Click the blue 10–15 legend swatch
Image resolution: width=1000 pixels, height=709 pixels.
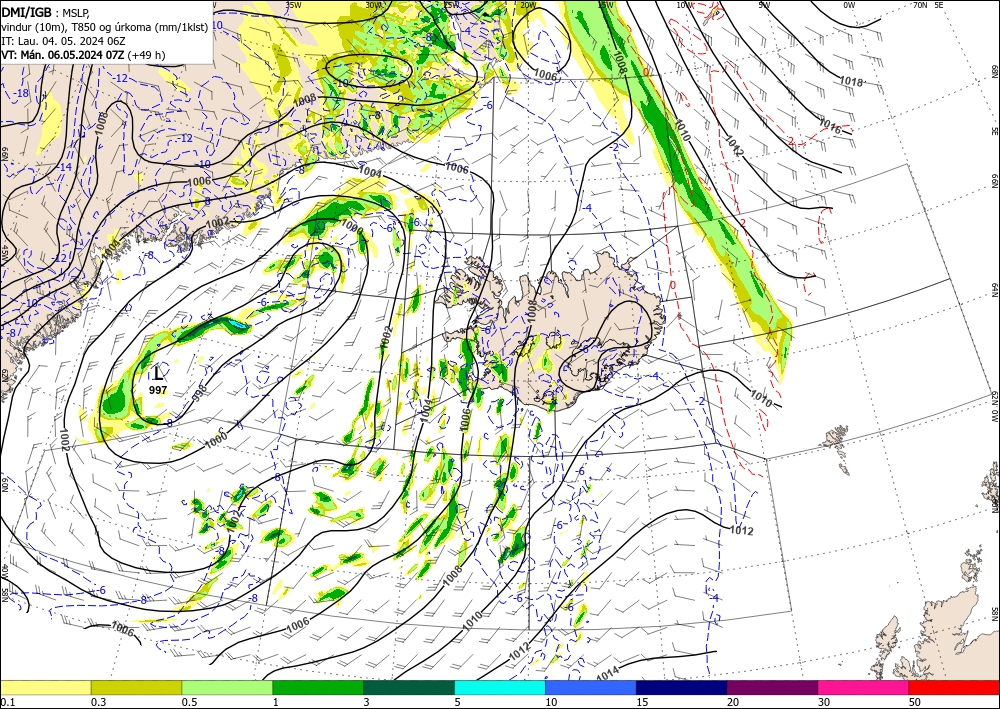(591, 687)
